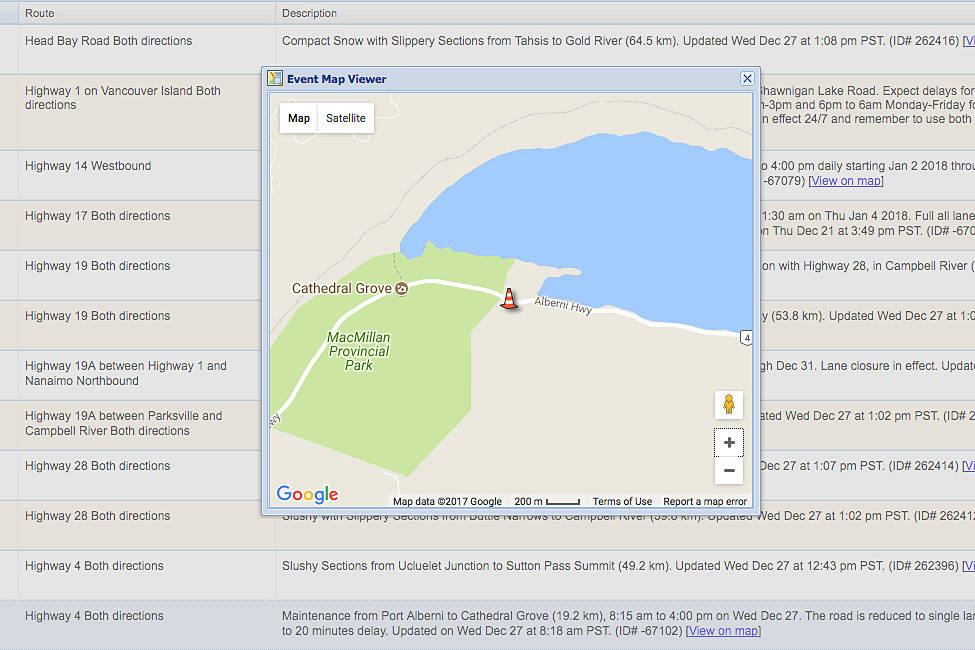Select the Head Bay Road row

click(108, 41)
